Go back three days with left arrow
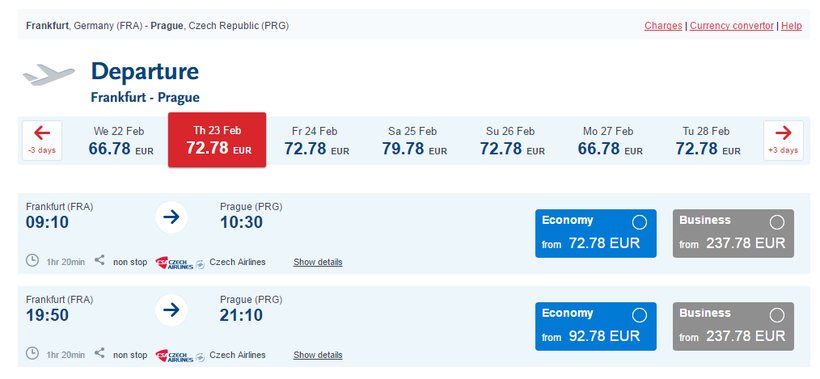The image size is (820, 379). 42,140
